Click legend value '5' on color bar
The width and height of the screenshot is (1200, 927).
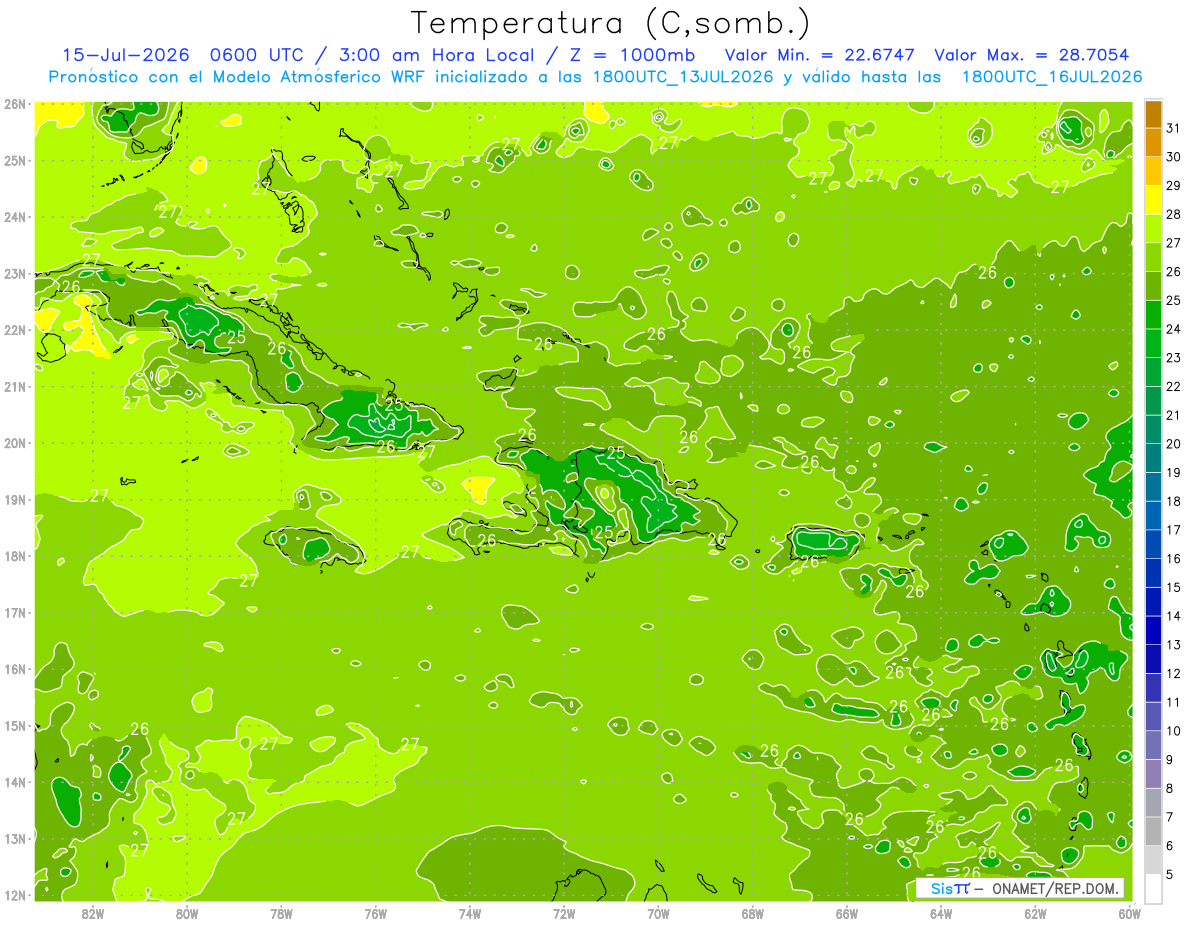[x=1171, y=874]
